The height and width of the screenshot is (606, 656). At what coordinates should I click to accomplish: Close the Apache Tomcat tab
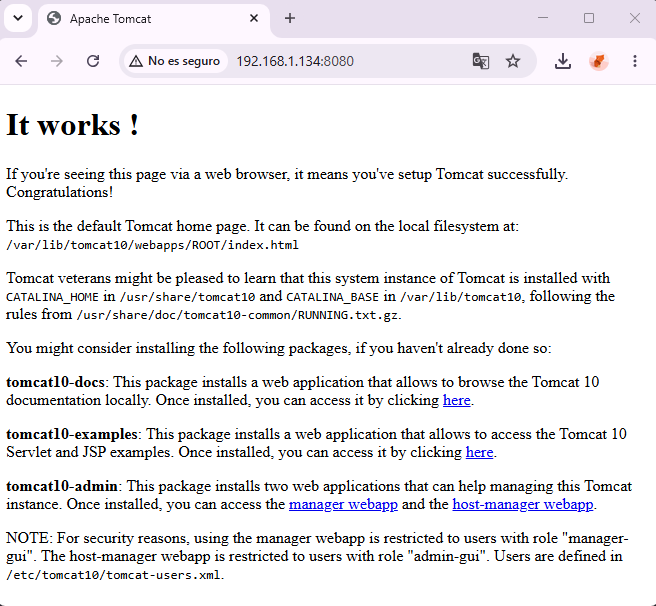tap(254, 18)
